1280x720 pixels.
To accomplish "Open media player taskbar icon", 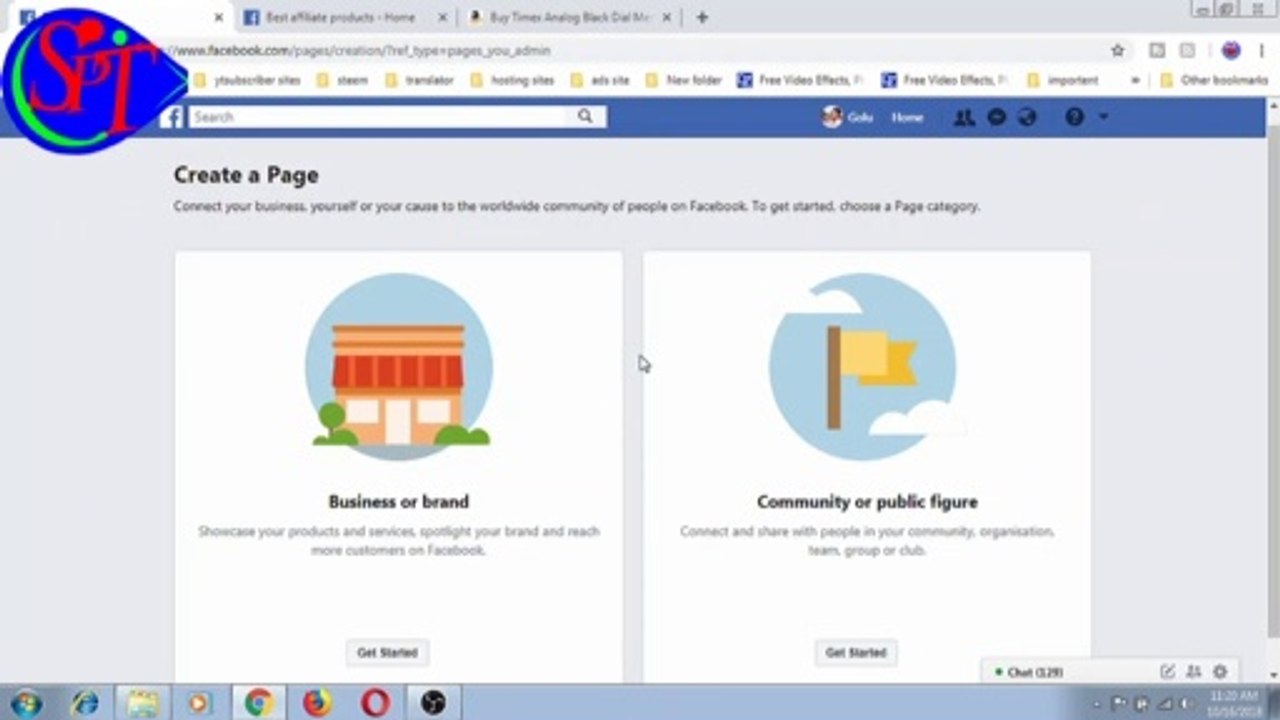I will (x=199, y=703).
